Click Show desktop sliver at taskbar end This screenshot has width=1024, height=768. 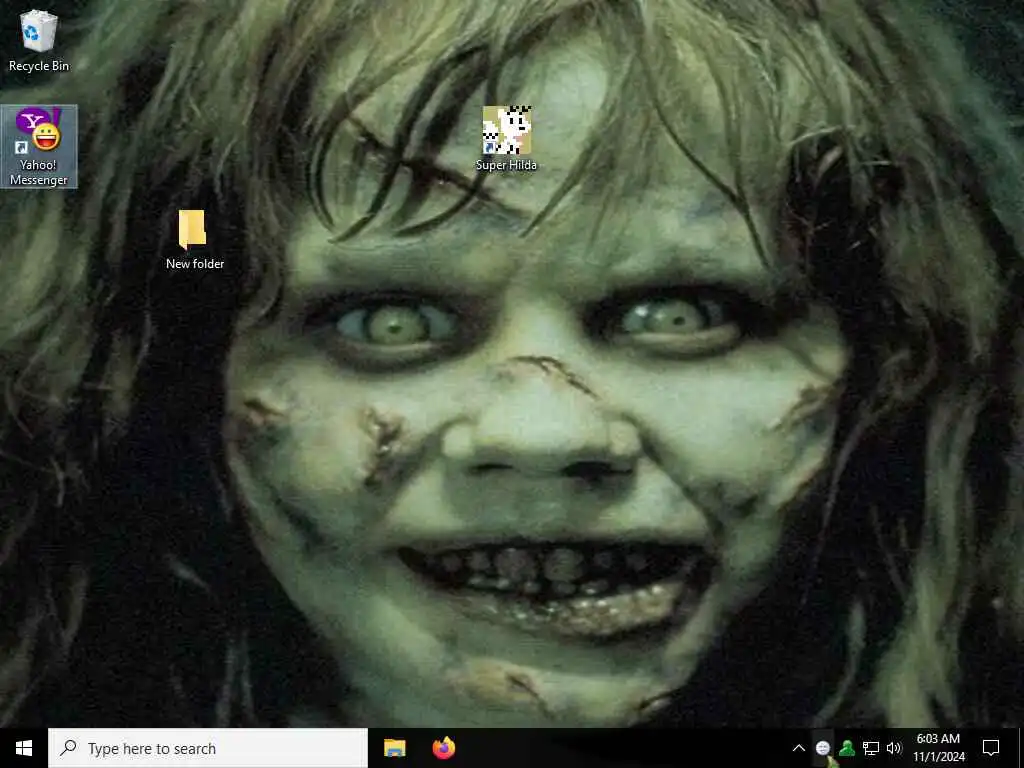point(1021,748)
